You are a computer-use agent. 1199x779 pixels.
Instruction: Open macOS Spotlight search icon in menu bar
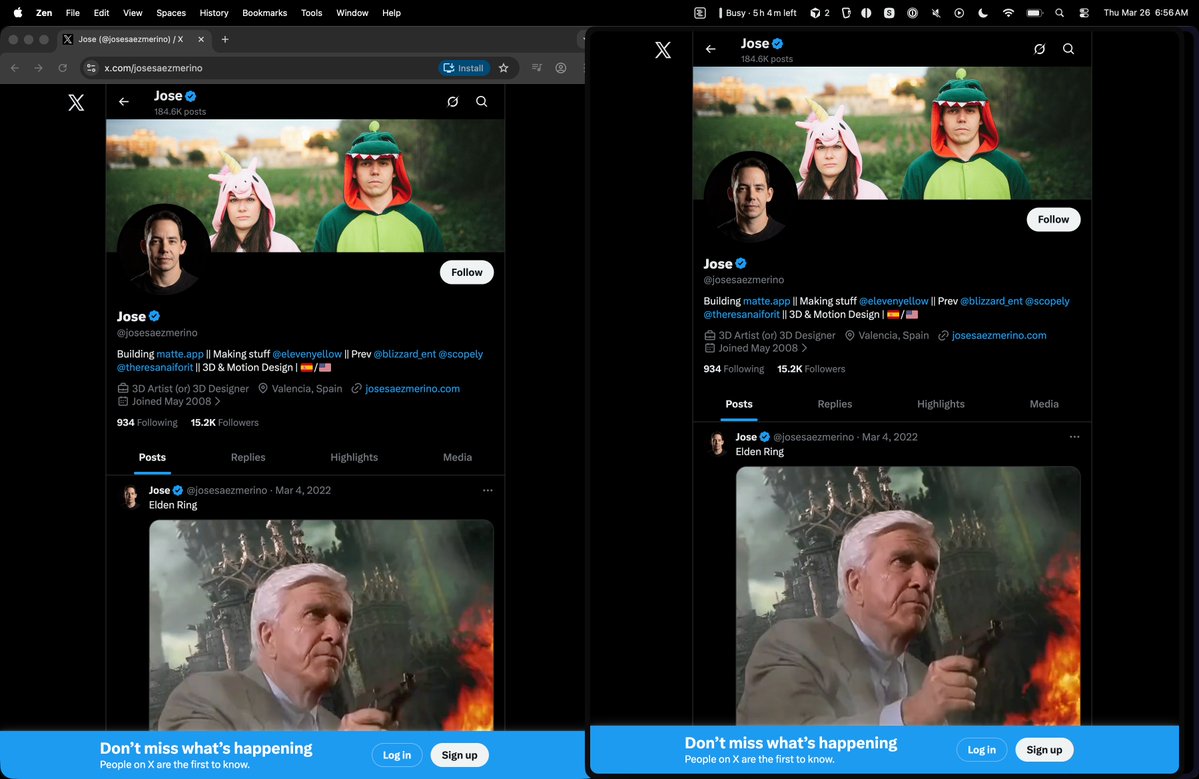pyautogui.click(x=1059, y=13)
